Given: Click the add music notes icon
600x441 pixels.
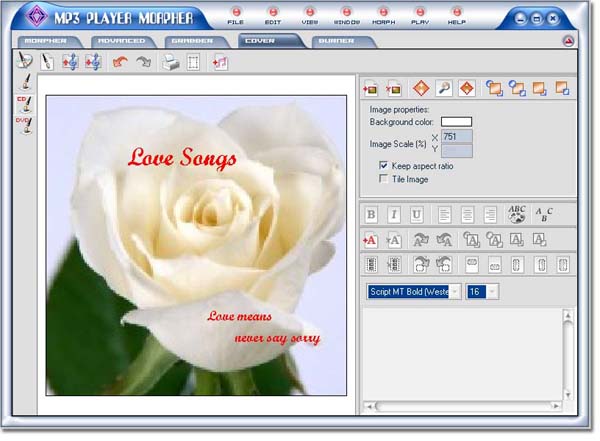Looking at the screenshot, I should (x=220, y=62).
